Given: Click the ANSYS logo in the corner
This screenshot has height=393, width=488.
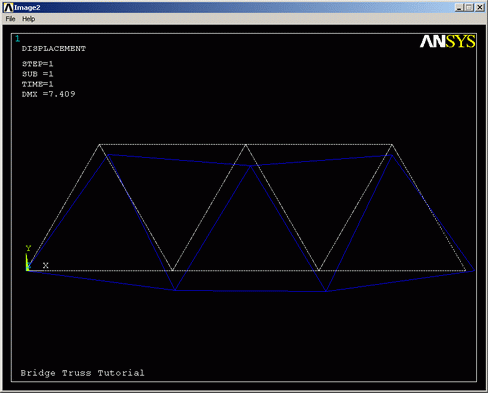Looking at the screenshot, I should 447,42.
